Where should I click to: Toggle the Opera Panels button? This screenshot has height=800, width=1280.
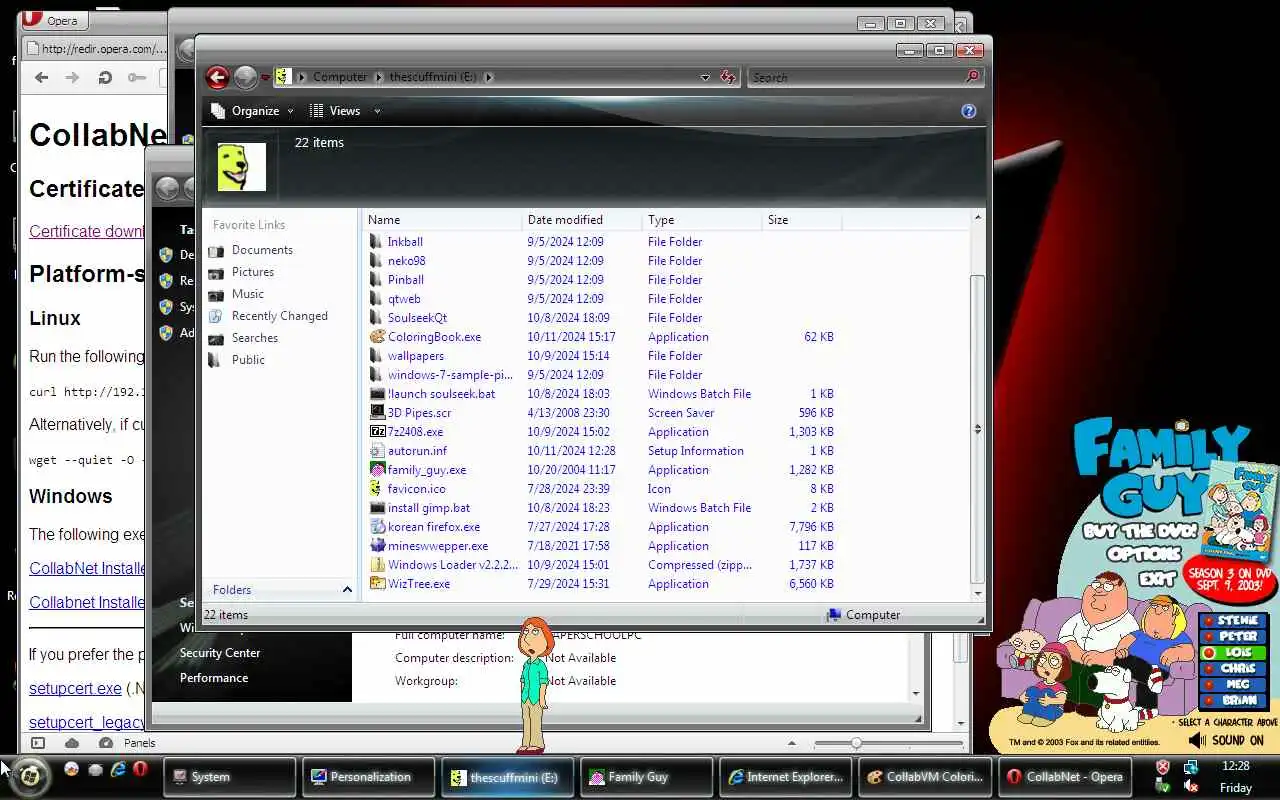click(x=38, y=743)
